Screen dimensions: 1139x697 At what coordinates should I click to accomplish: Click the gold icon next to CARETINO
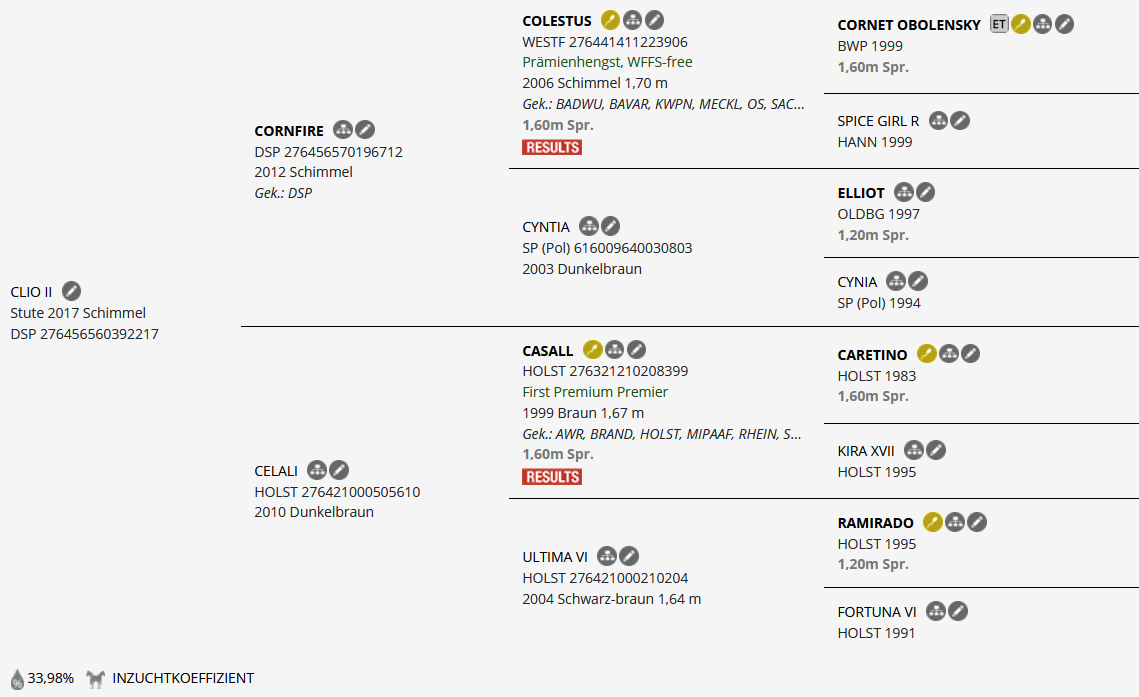927,354
